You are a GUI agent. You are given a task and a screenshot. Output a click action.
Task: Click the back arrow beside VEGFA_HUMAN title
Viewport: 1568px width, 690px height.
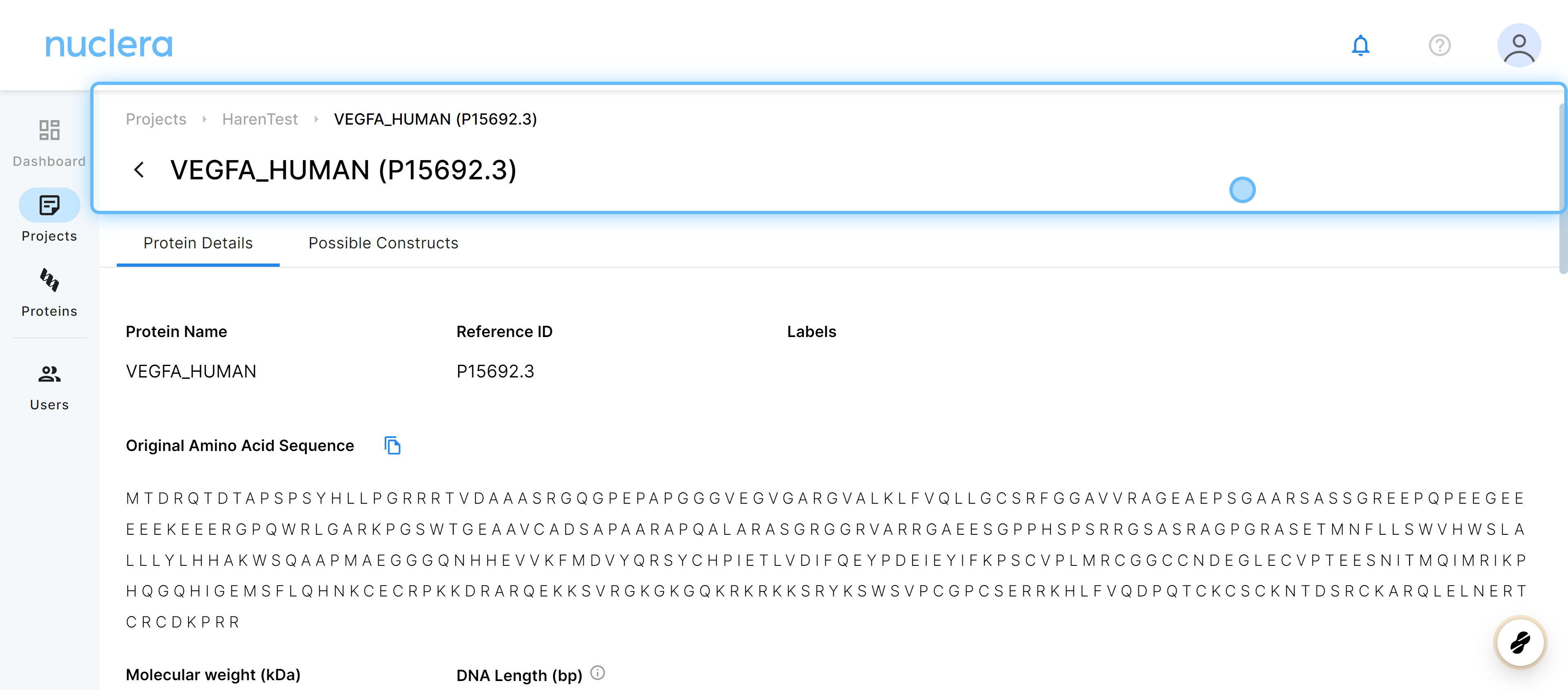(139, 170)
